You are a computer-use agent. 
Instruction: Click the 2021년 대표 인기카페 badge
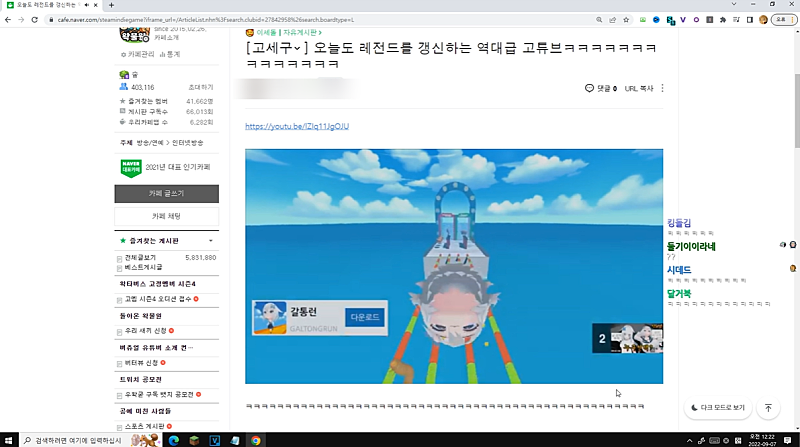click(165, 167)
